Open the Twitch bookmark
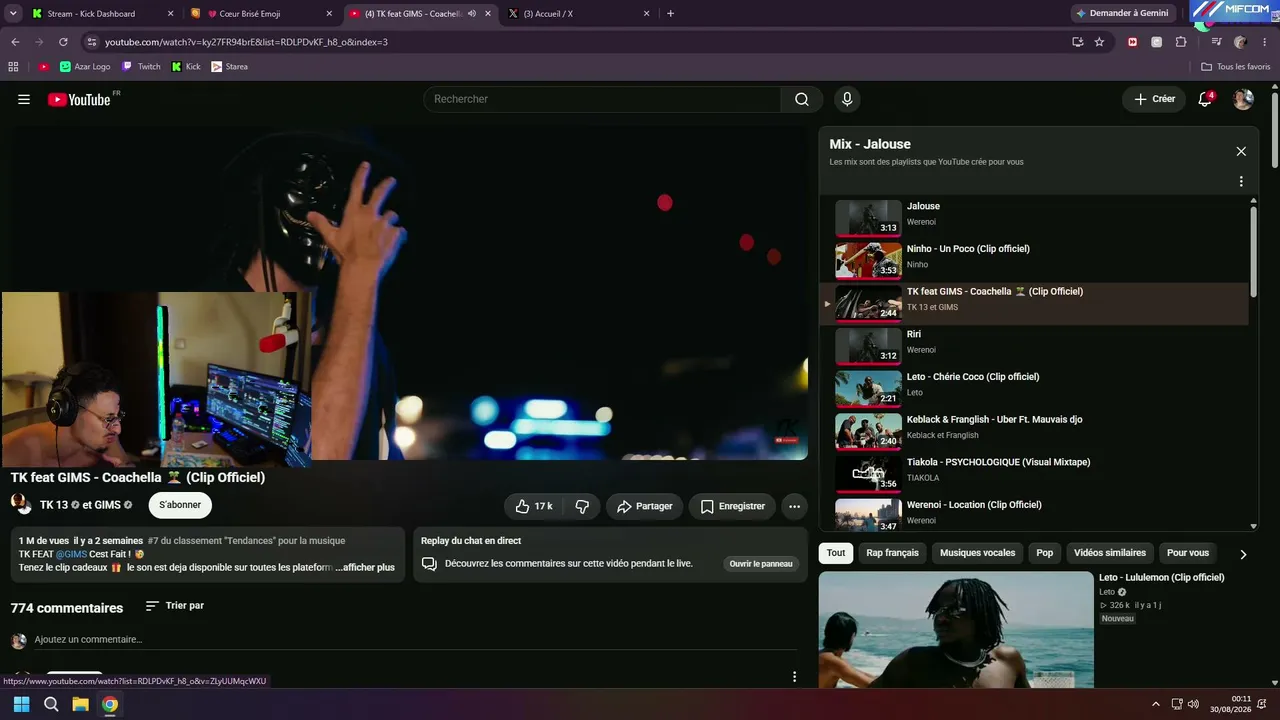This screenshot has height=720, width=1280. pos(141,67)
